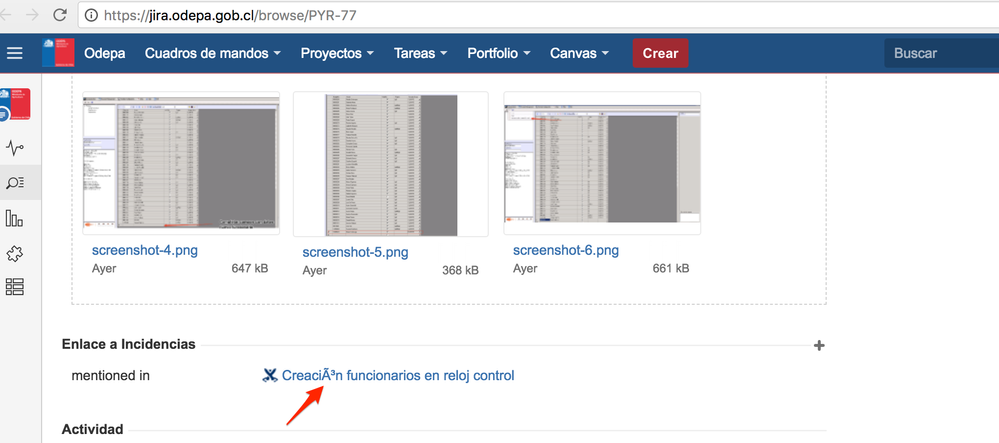Open the Portfolio menu
Screen dimensions: 999x443
[499, 53]
